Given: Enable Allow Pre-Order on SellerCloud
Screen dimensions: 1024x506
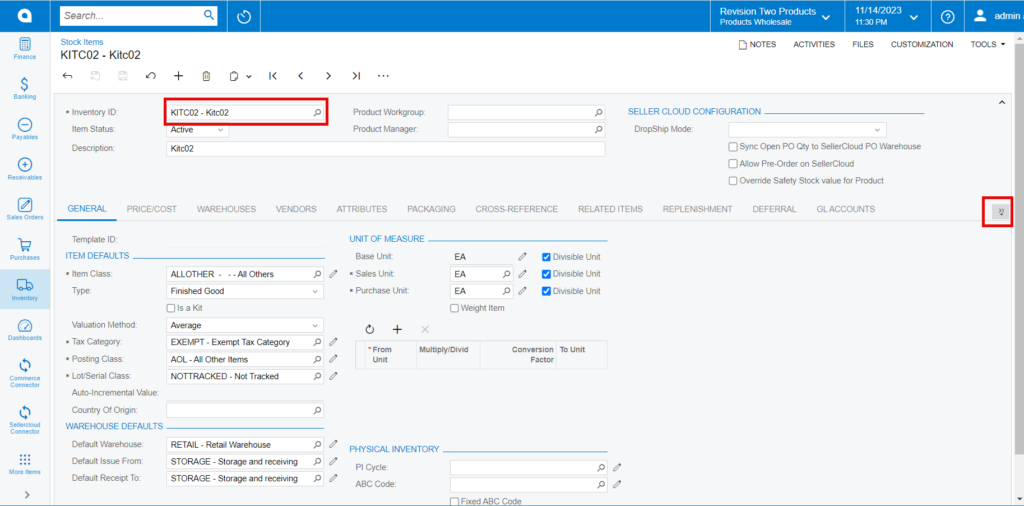Looking at the screenshot, I should pos(734,163).
